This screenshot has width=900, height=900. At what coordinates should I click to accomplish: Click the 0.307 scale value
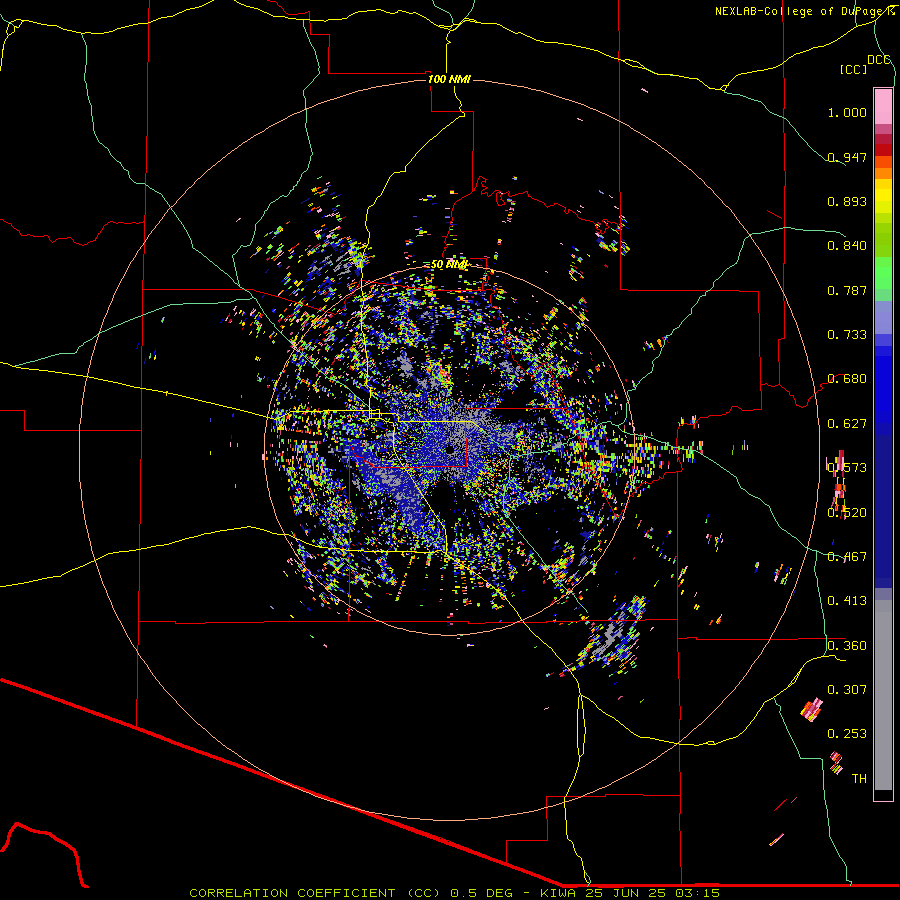coord(847,690)
